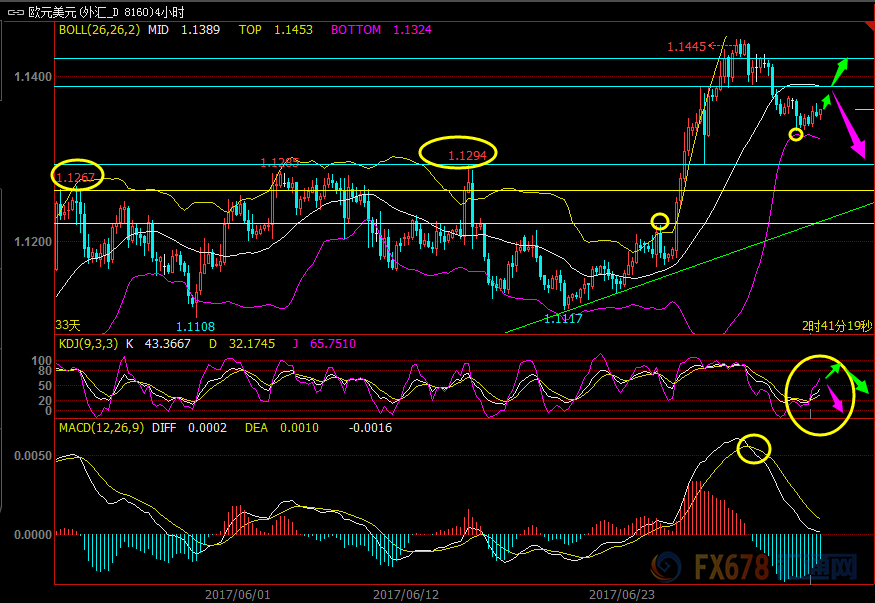Image resolution: width=875 pixels, height=603 pixels.
Task: Click the J value 65.7510
Action: (x=333, y=344)
